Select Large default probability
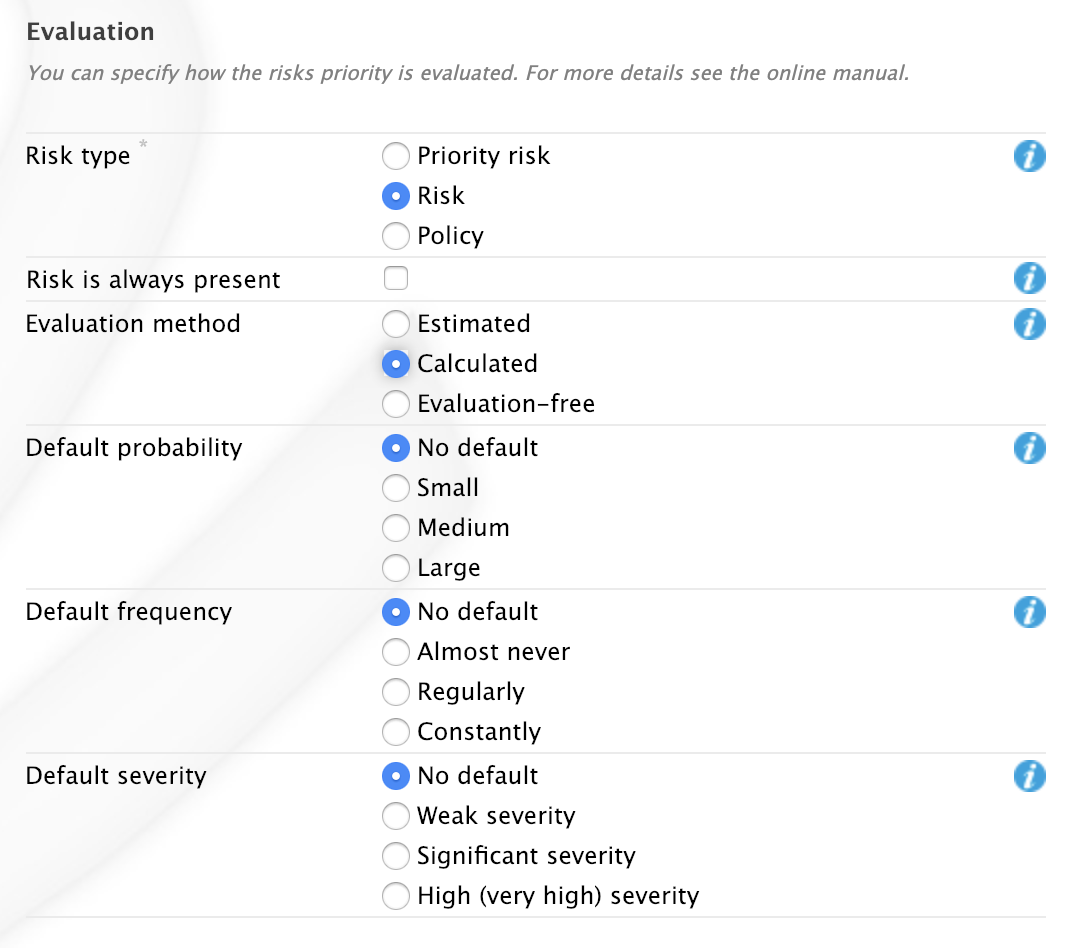 coord(396,568)
